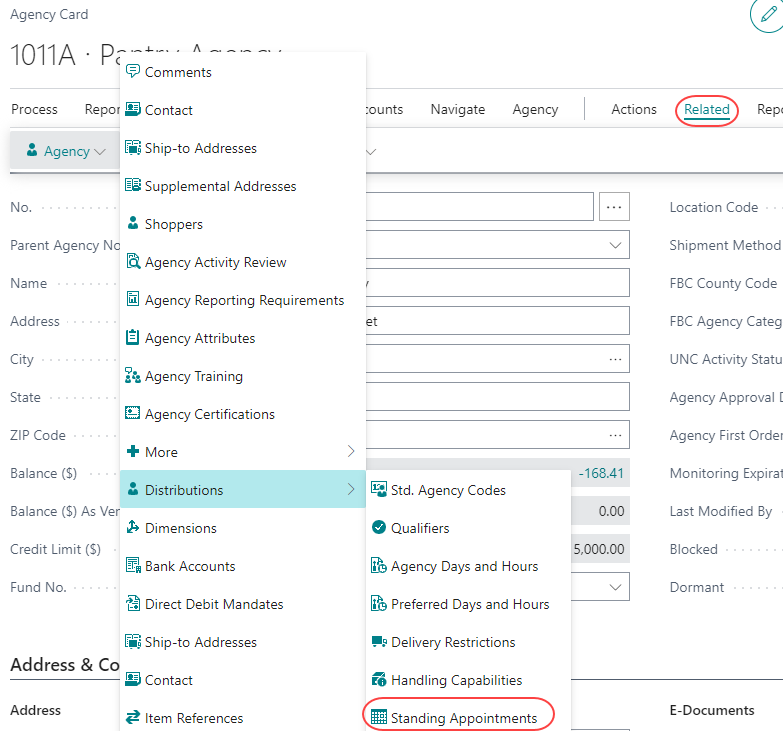The image size is (783, 731).
Task: Click the Delivery Restrictions truck icon
Action: [378, 642]
